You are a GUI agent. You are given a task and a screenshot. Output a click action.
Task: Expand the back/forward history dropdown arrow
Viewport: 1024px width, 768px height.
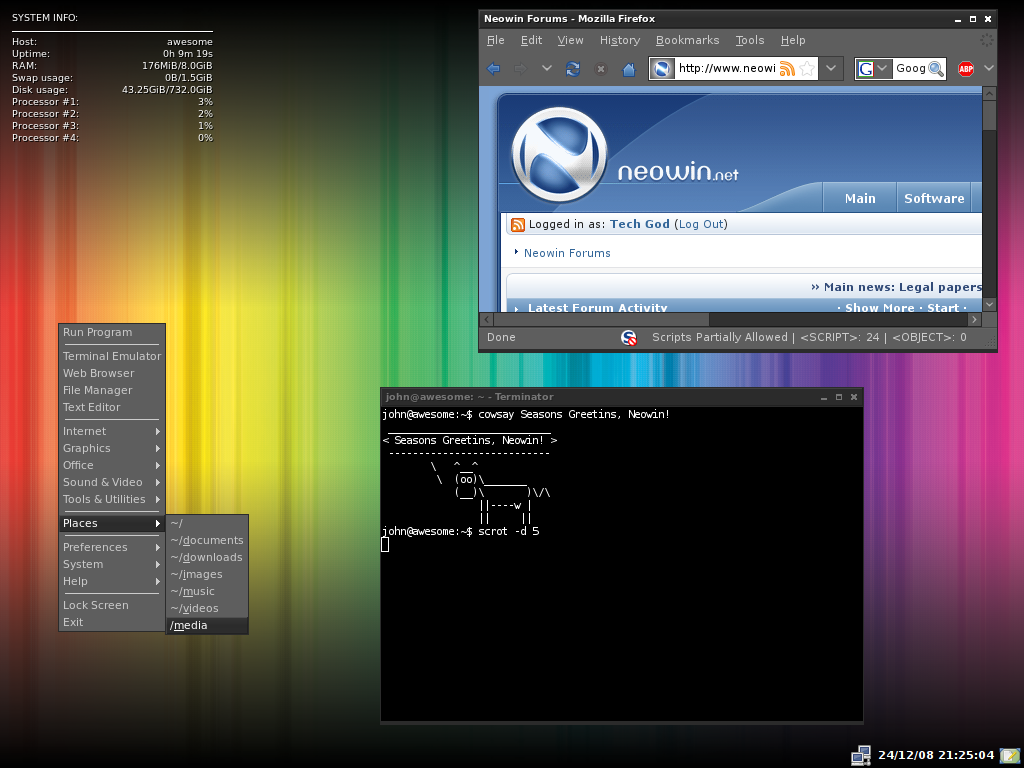(546, 69)
